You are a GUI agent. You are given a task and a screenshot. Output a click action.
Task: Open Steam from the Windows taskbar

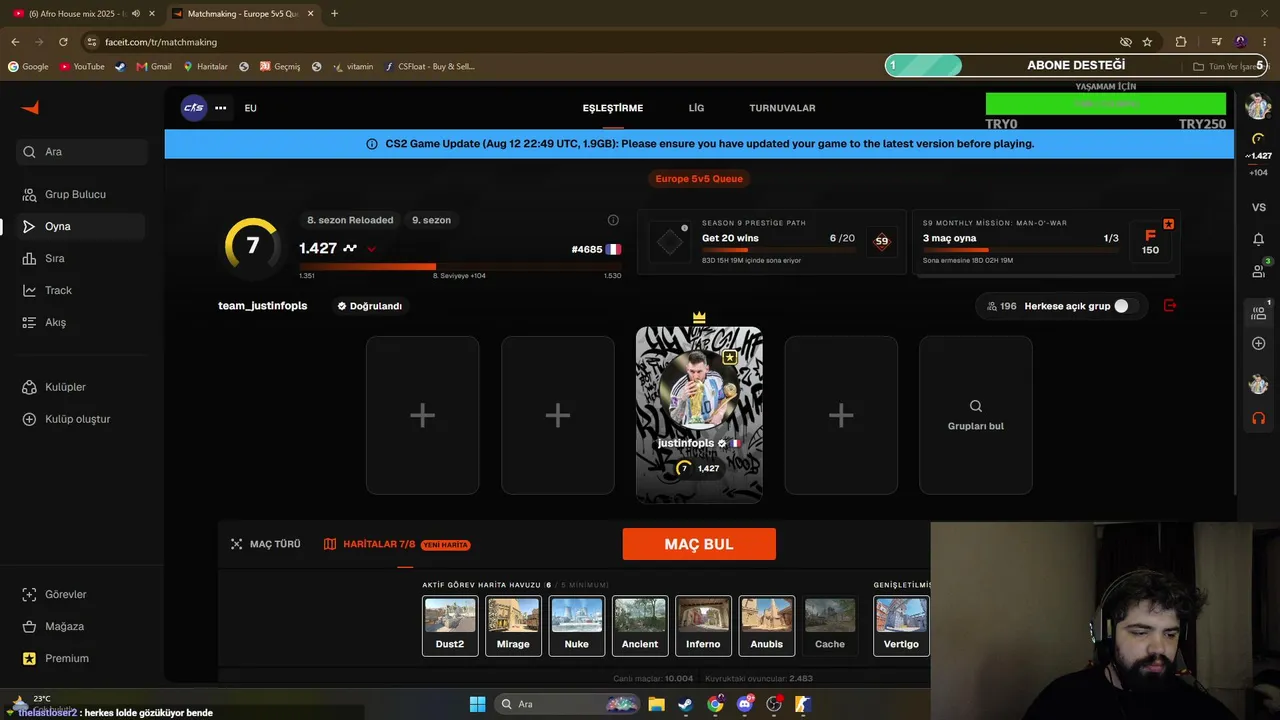(685, 704)
